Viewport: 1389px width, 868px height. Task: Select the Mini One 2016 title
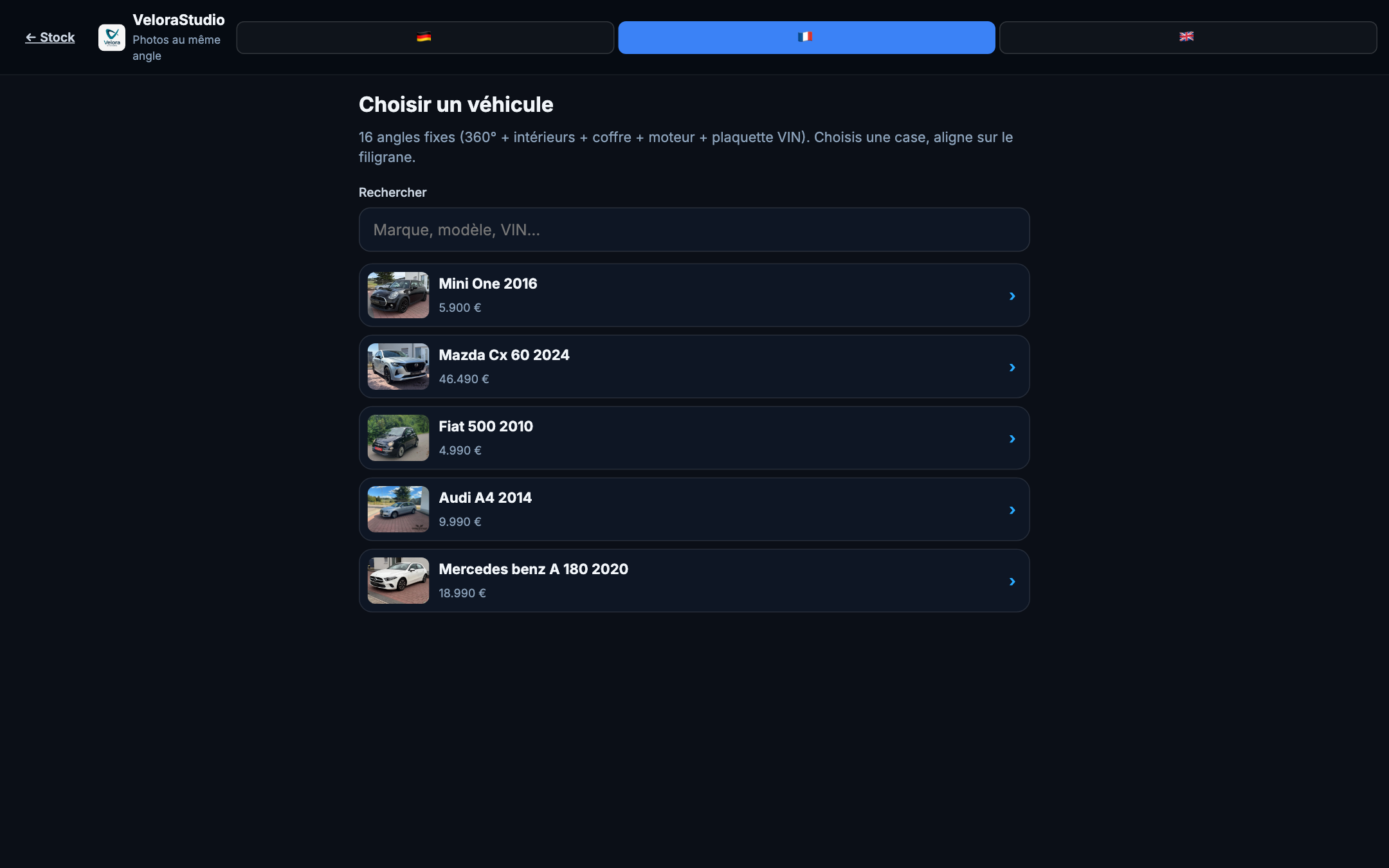tap(488, 284)
